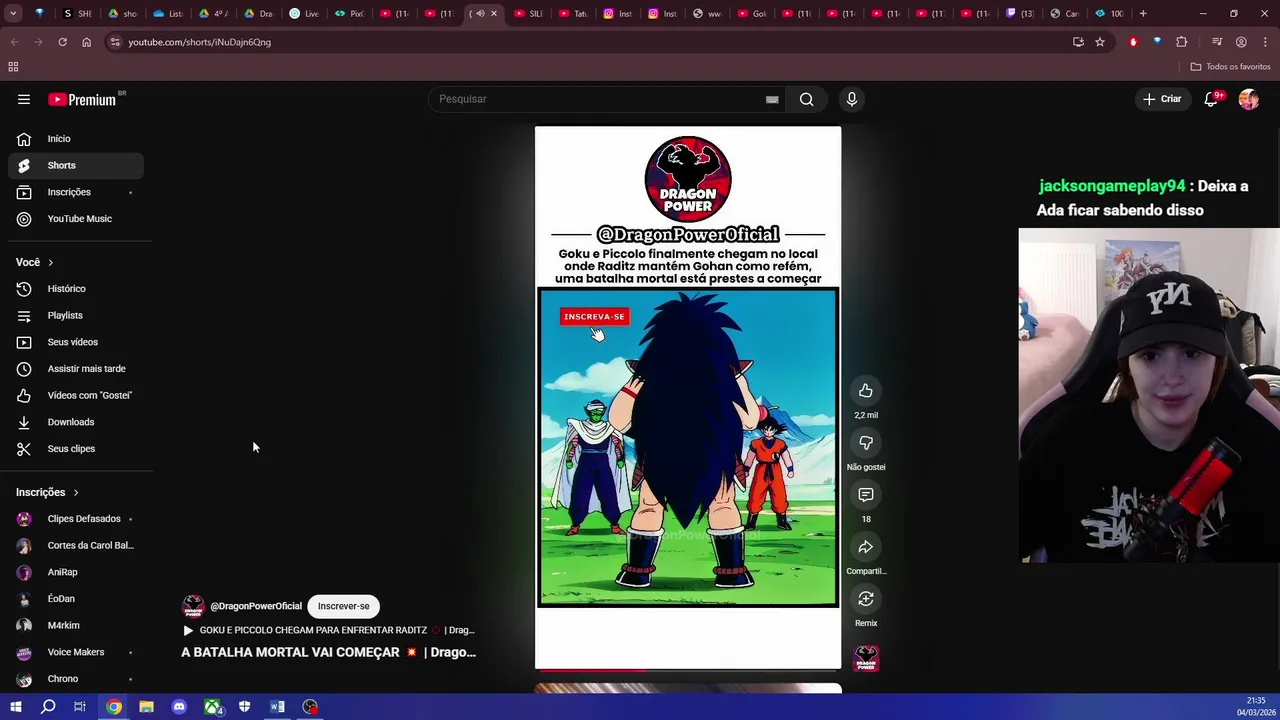Open the Chrome apps grid shortcut
The image size is (1280, 720).
point(13,67)
